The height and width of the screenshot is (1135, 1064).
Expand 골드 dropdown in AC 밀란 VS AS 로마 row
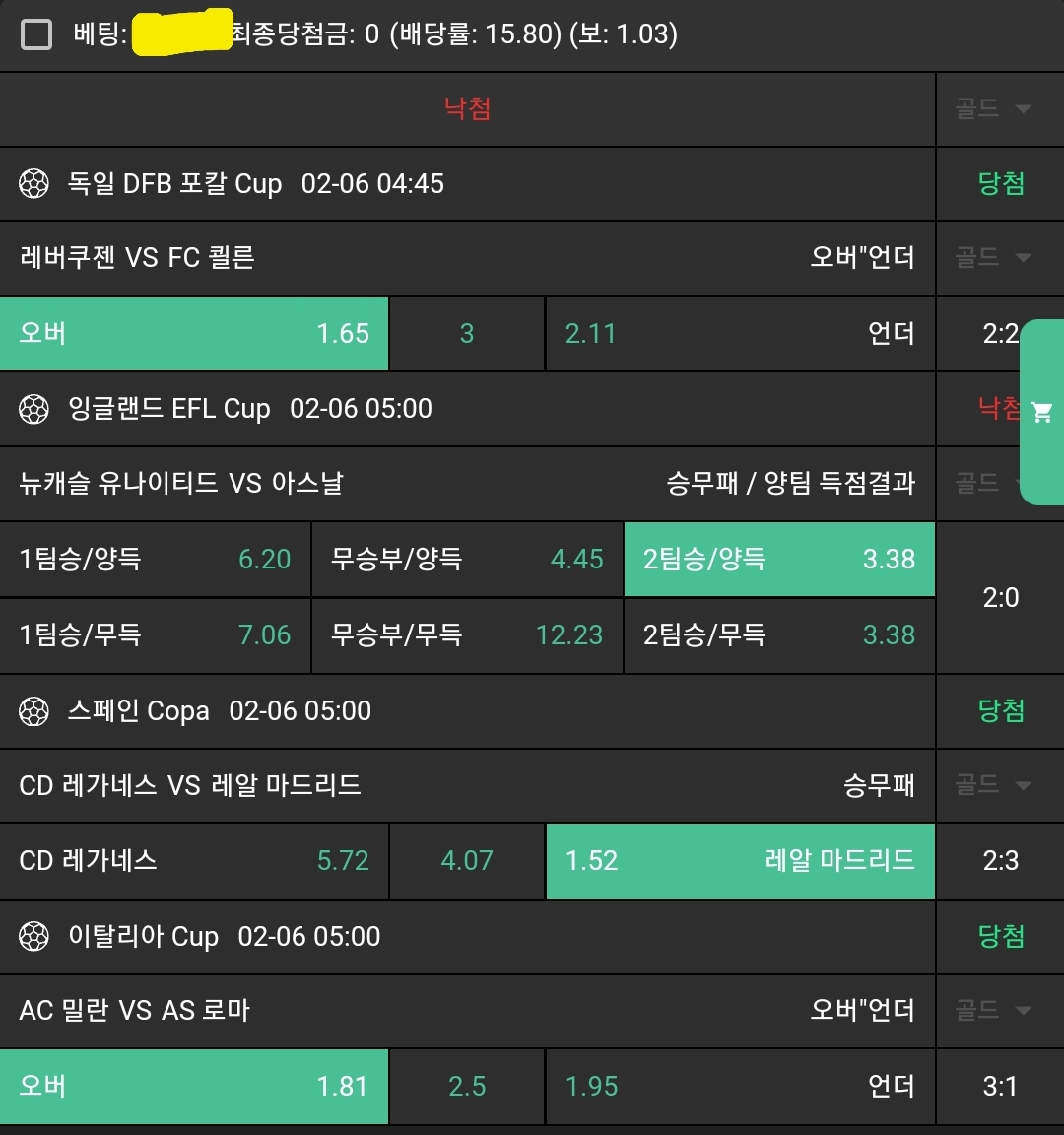tap(992, 1010)
